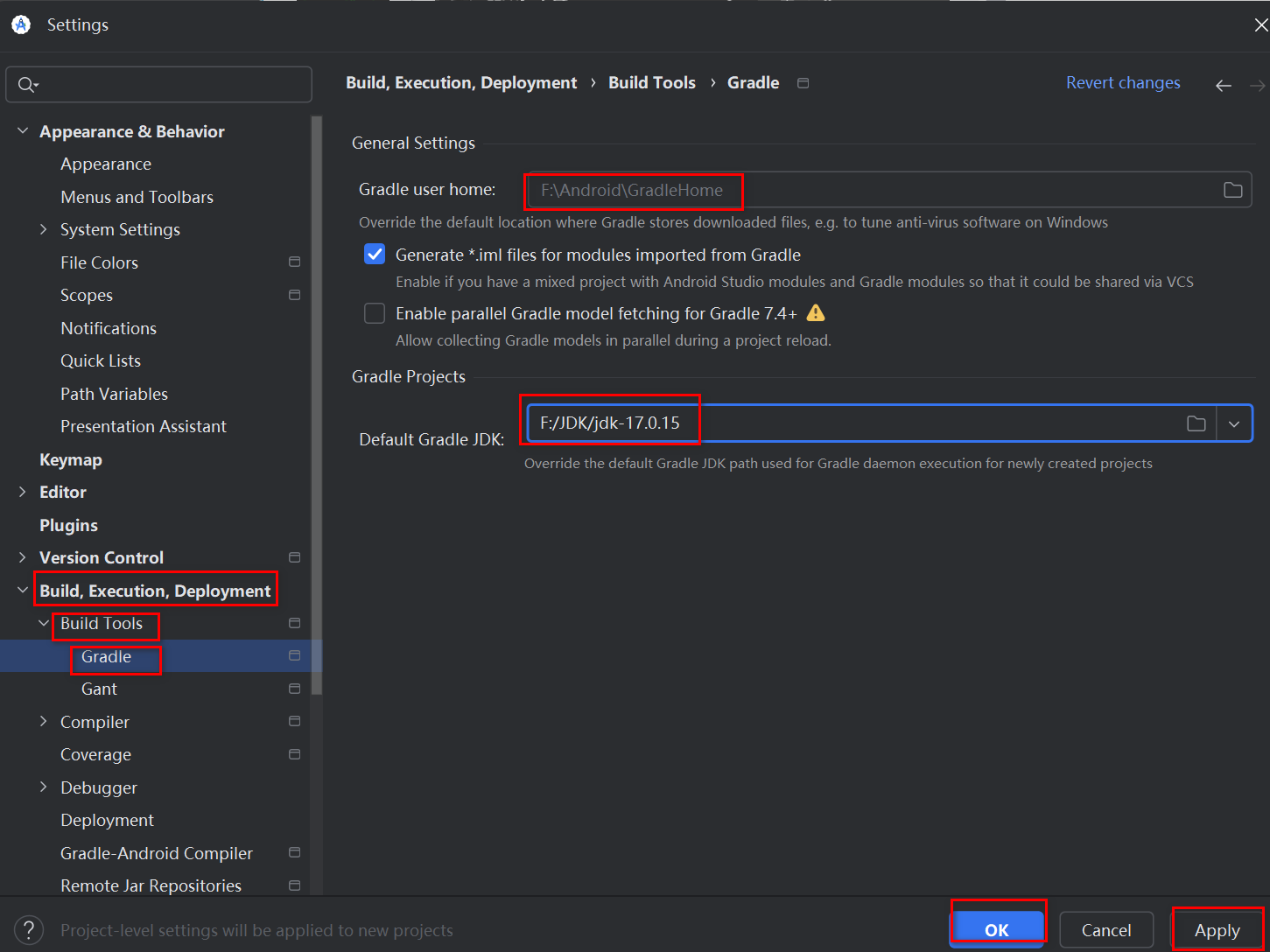Open the help question mark button
This screenshot has width=1270, height=952.
(29, 930)
